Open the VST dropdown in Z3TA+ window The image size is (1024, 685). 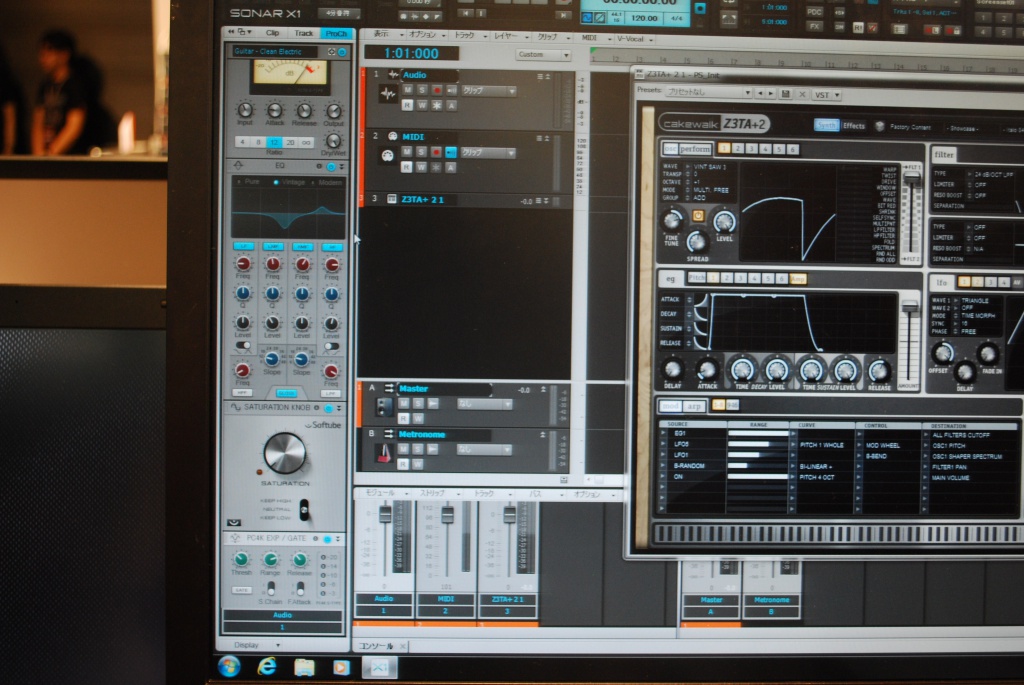pos(826,95)
